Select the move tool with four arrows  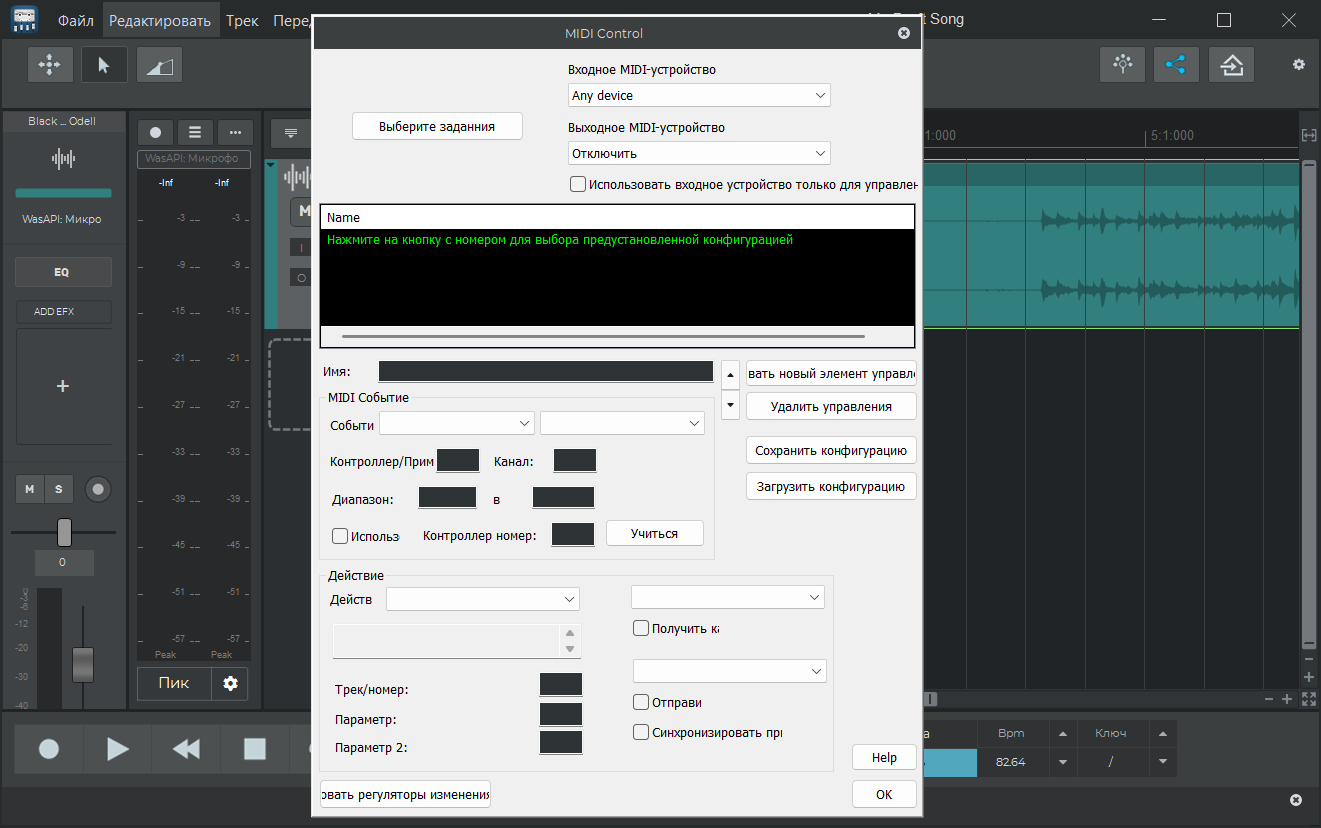tap(49, 65)
